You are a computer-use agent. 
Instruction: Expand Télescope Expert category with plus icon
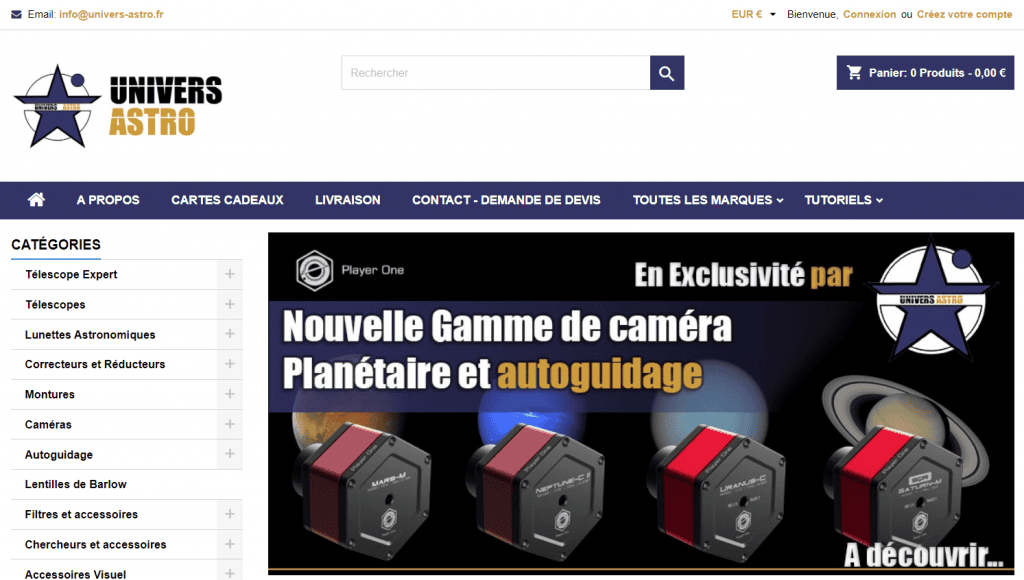(230, 274)
